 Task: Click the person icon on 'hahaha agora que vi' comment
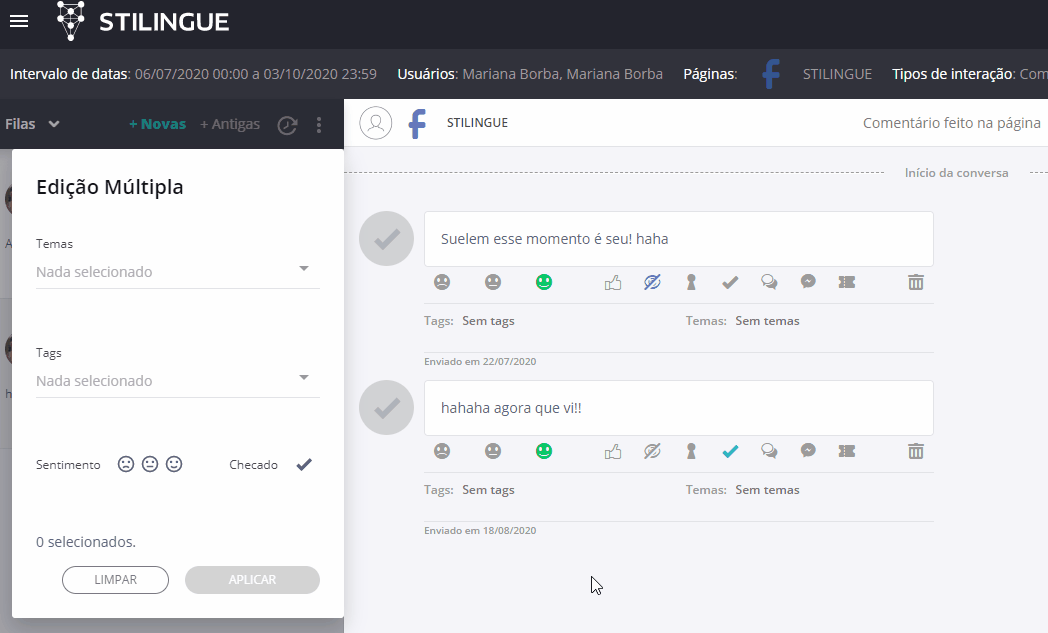(x=691, y=451)
